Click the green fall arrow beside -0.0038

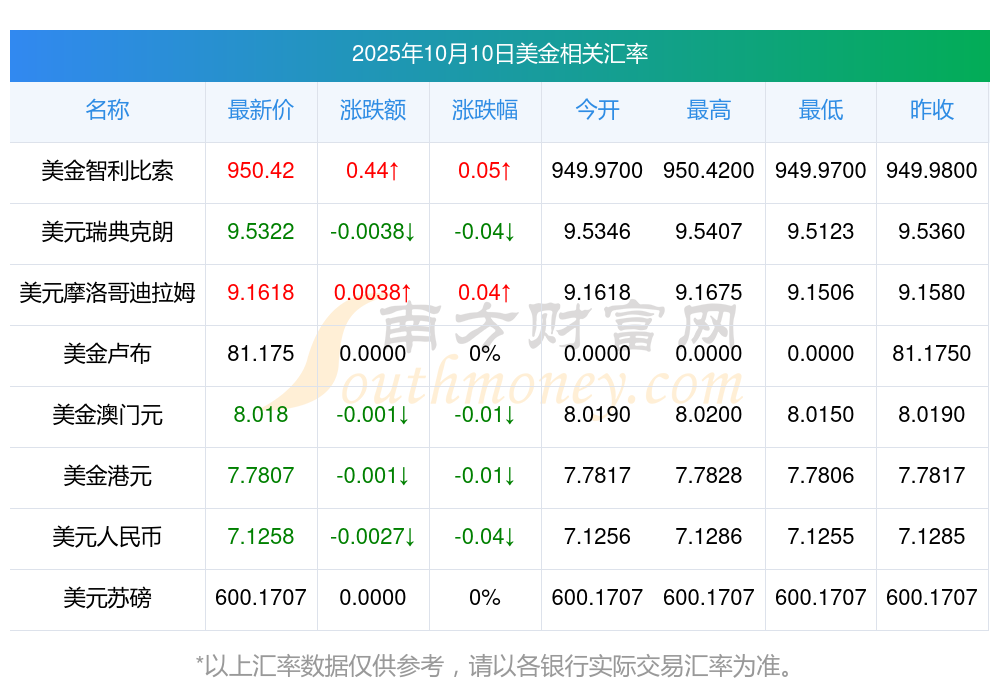coord(408,233)
